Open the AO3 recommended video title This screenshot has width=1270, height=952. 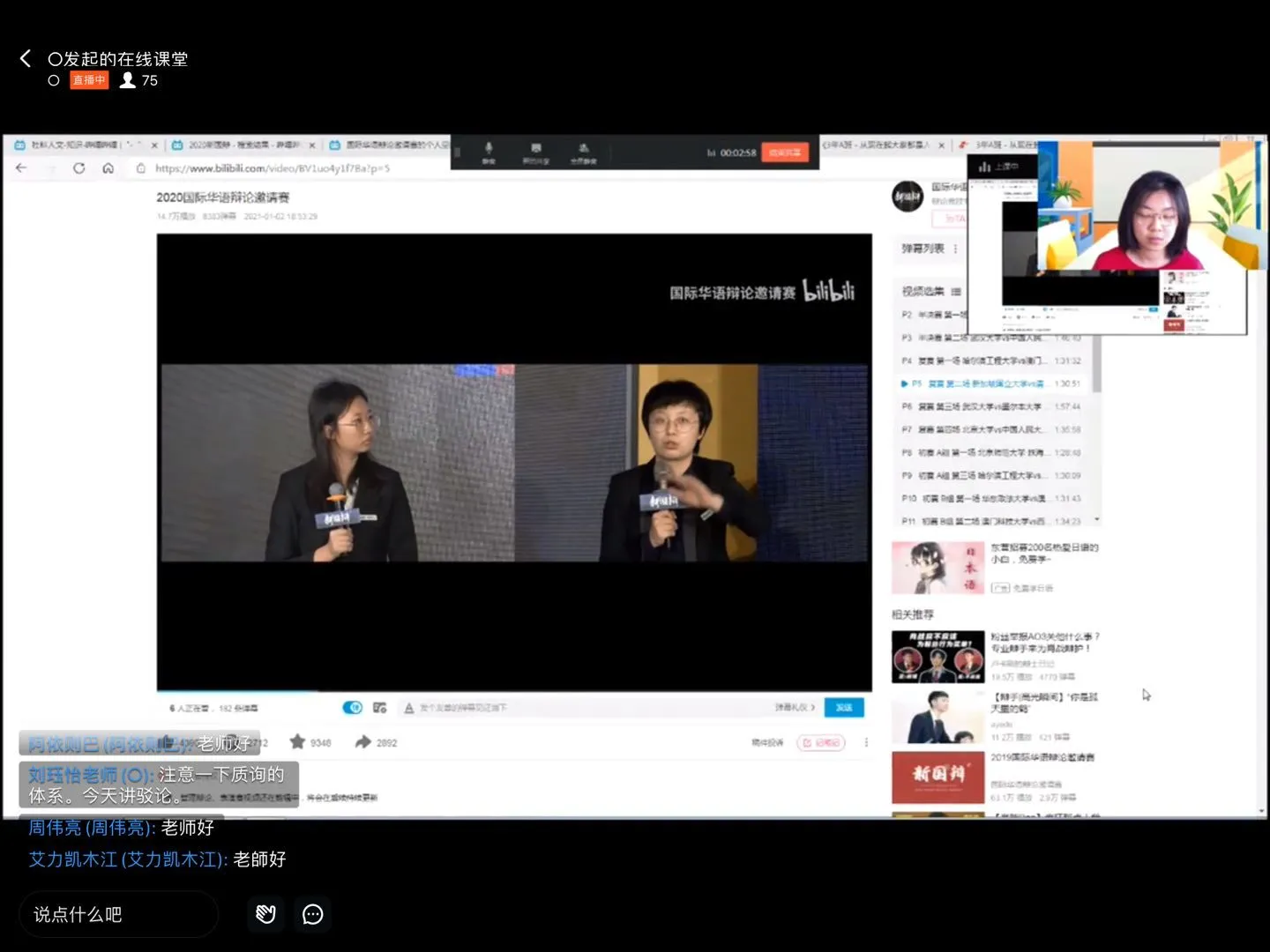[1045, 642]
